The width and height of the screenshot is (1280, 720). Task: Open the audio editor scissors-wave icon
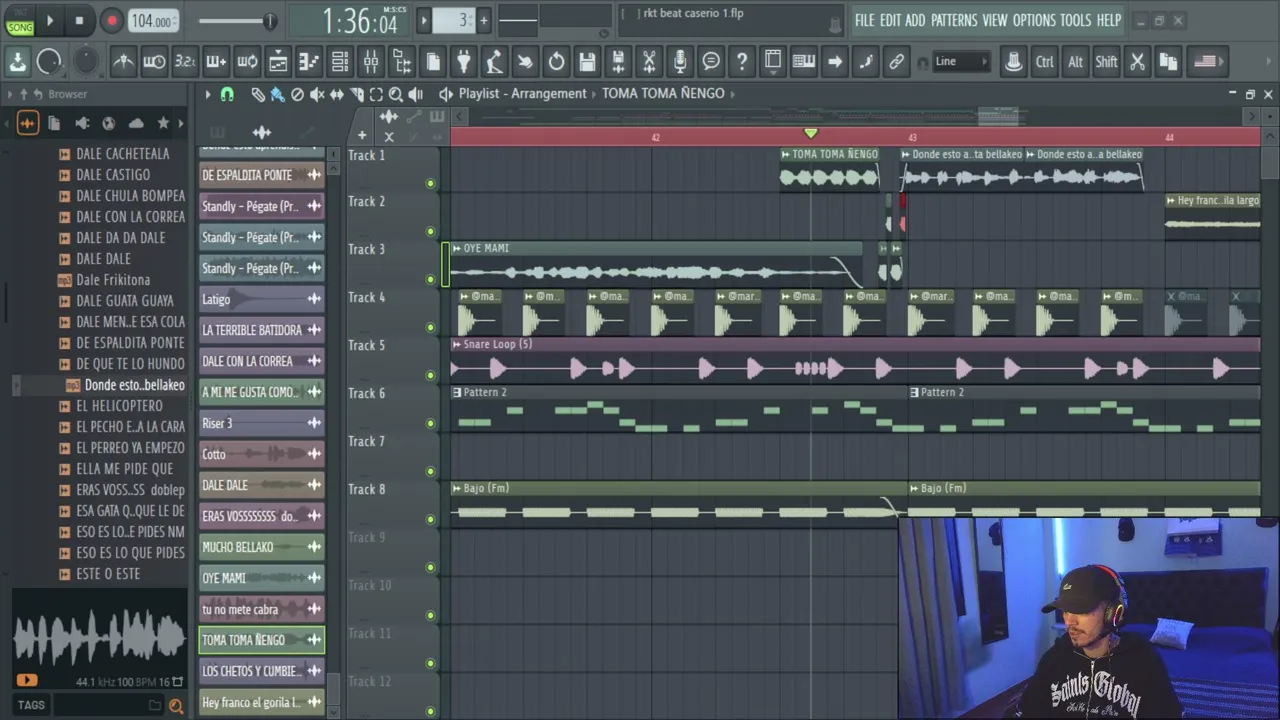click(649, 62)
